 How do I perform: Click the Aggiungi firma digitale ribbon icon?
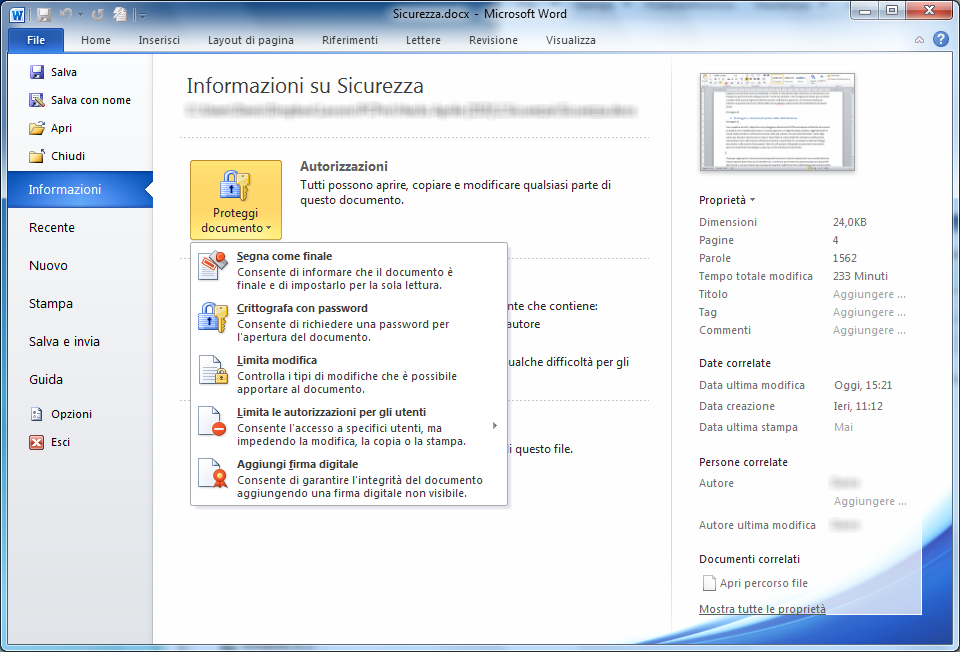click(213, 474)
